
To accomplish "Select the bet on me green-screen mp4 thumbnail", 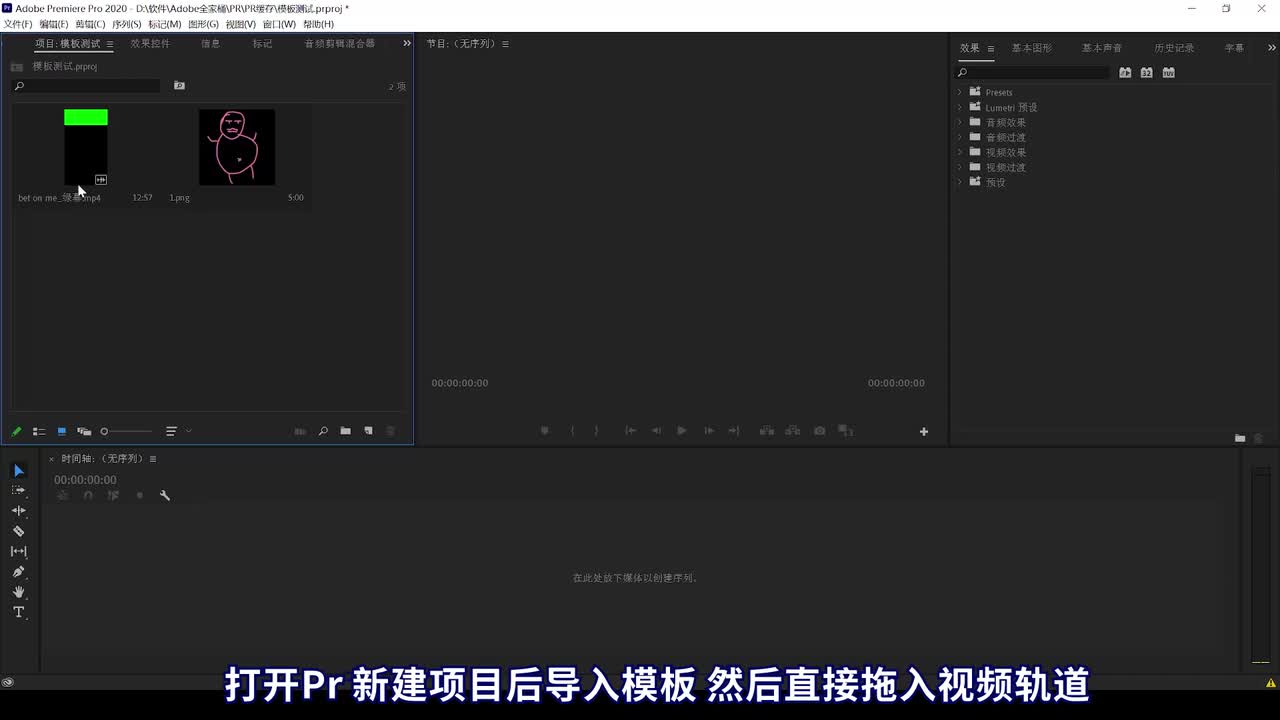I will [86, 147].
